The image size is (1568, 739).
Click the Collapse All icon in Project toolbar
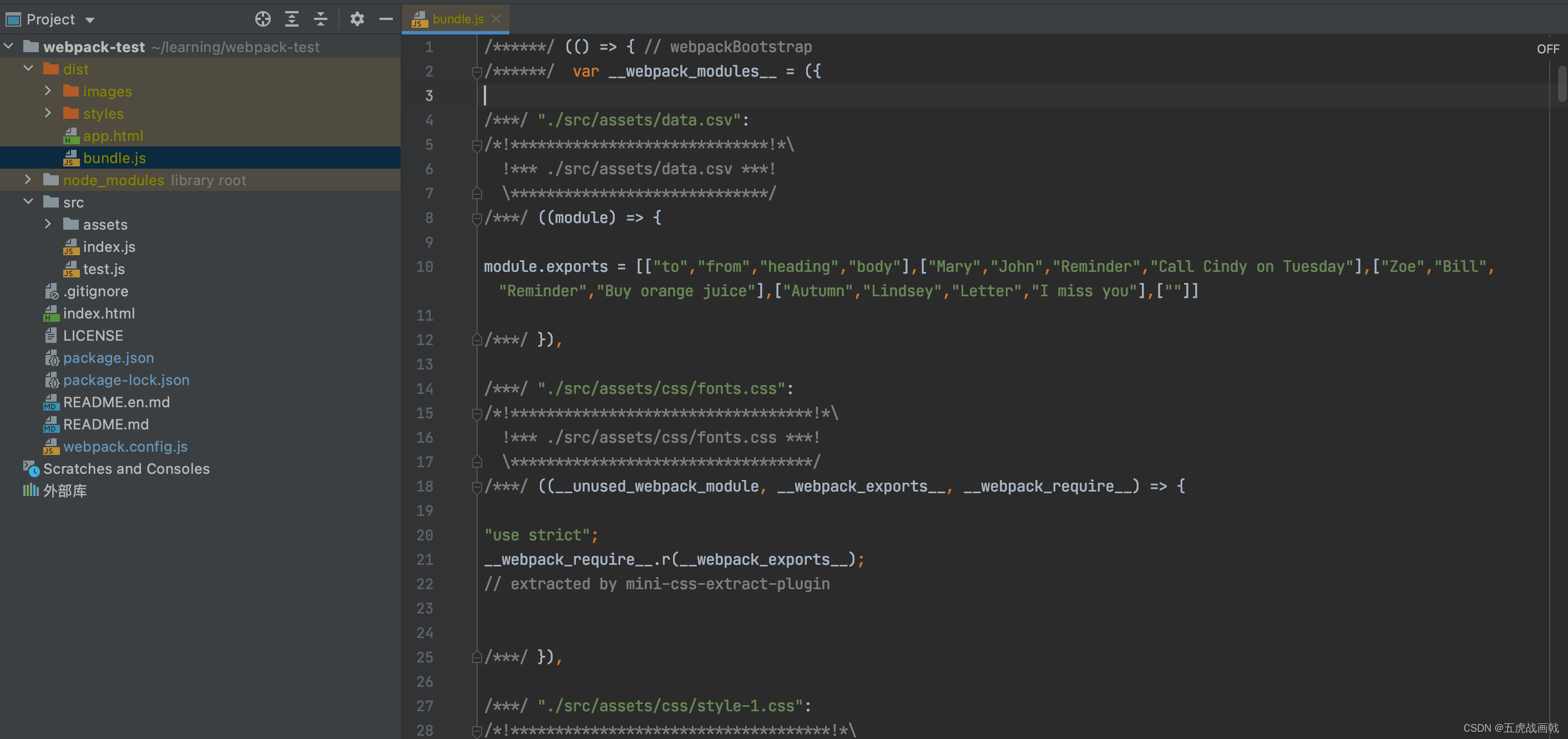tap(321, 19)
